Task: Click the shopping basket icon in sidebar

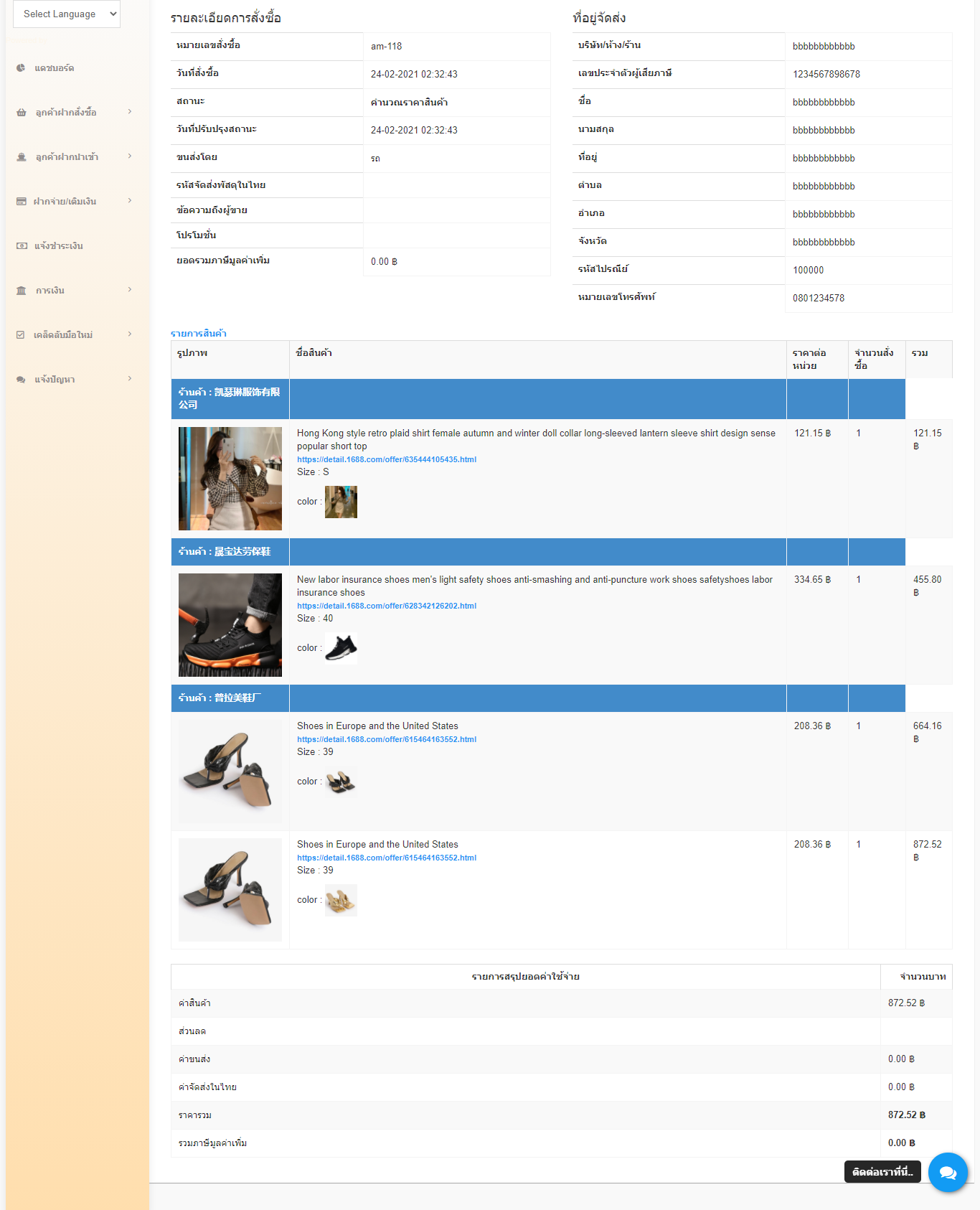Action: (22, 113)
